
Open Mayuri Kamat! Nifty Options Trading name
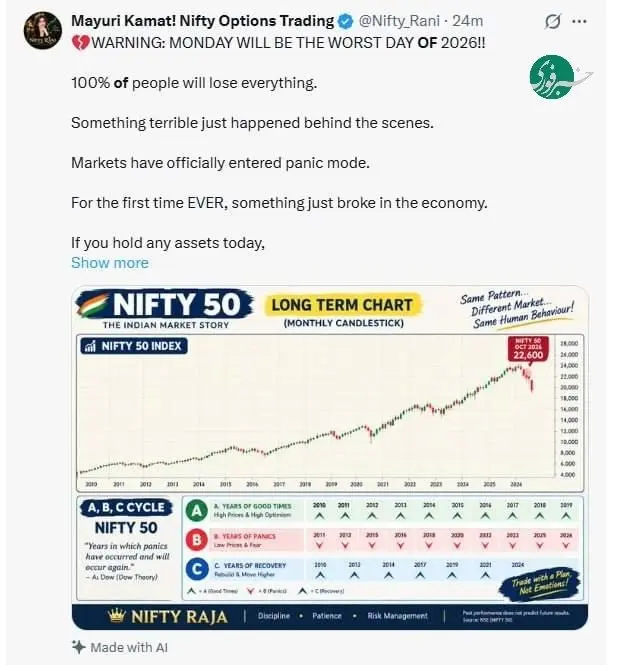[203, 21]
